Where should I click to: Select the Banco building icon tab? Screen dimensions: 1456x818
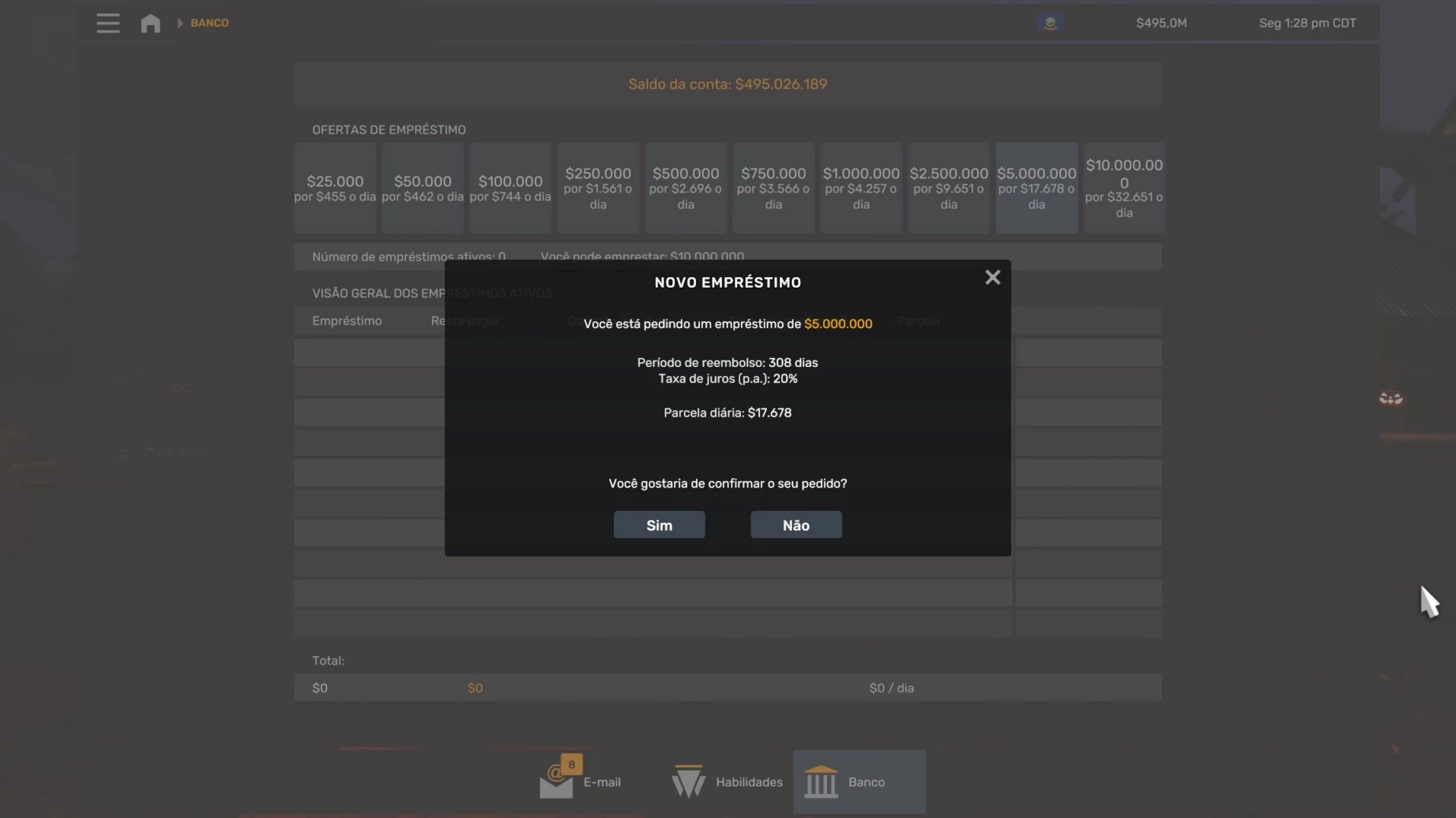coord(821,782)
